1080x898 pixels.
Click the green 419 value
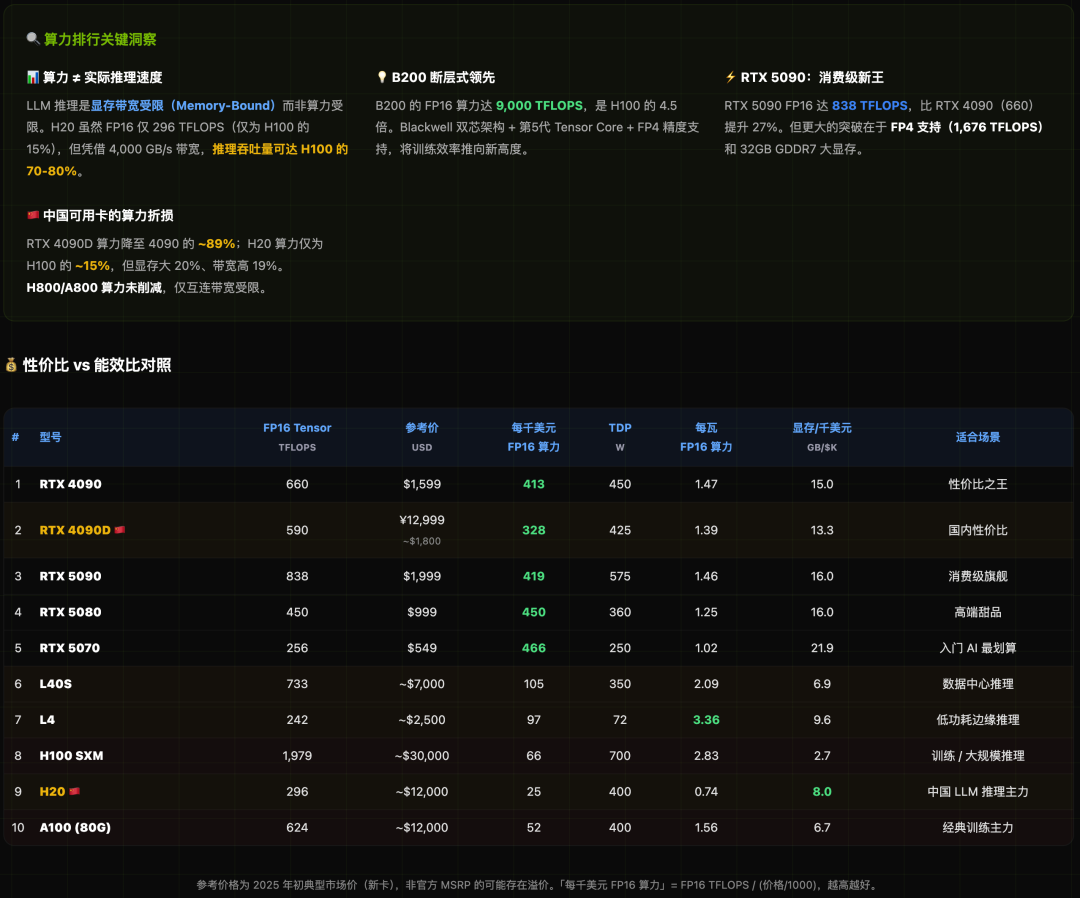point(533,576)
